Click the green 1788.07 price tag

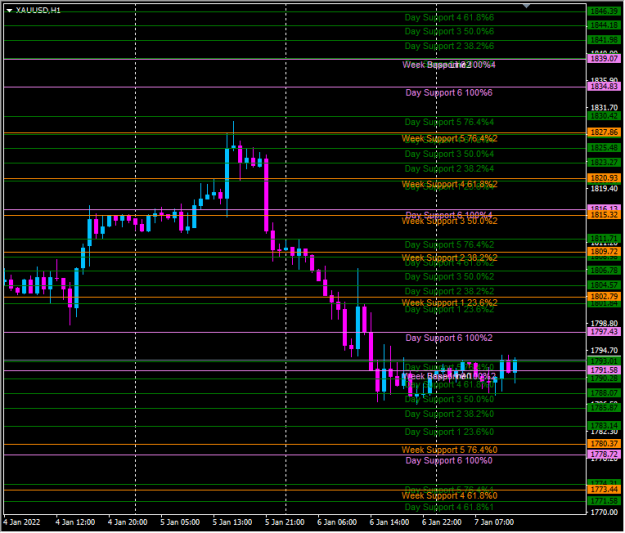(604, 393)
